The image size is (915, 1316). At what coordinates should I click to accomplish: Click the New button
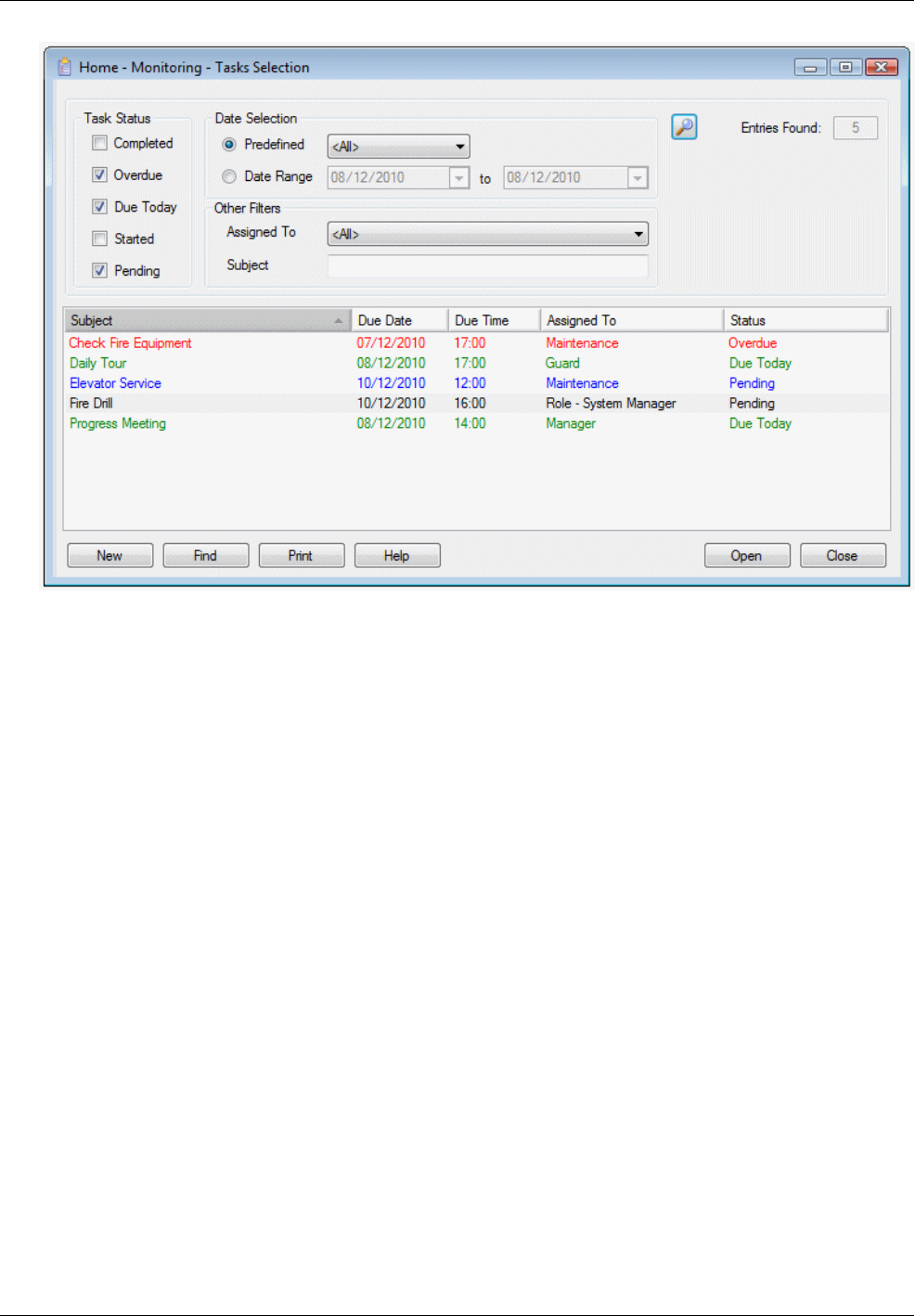110,556
